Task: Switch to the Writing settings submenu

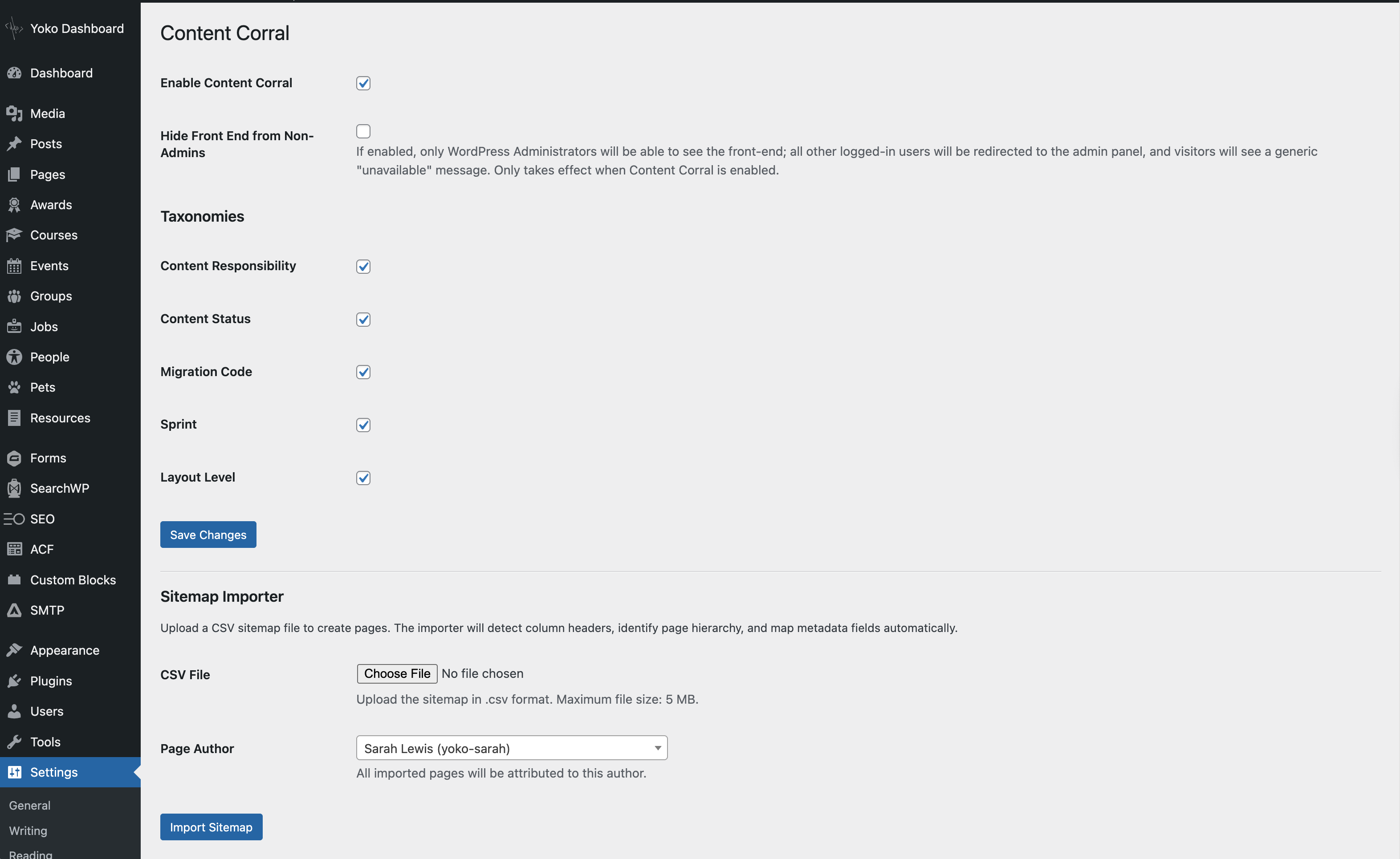Action: (27, 831)
